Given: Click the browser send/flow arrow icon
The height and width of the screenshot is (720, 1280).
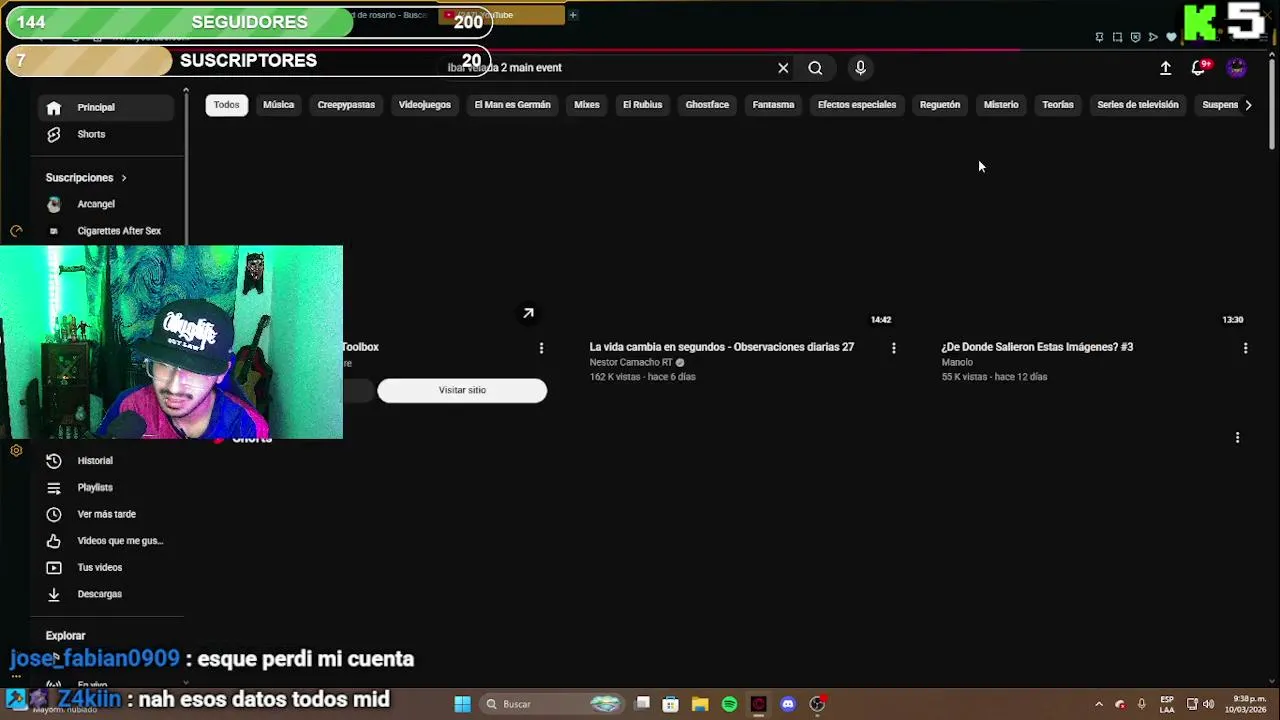Looking at the screenshot, I should click(1153, 37).
